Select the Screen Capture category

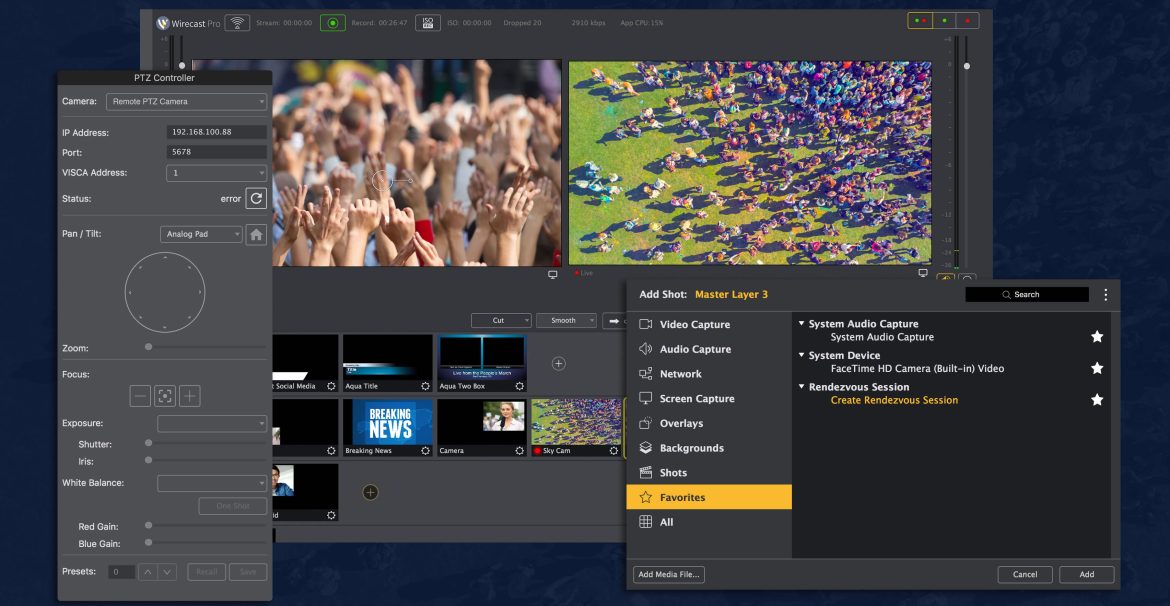[x=709, y=399]
